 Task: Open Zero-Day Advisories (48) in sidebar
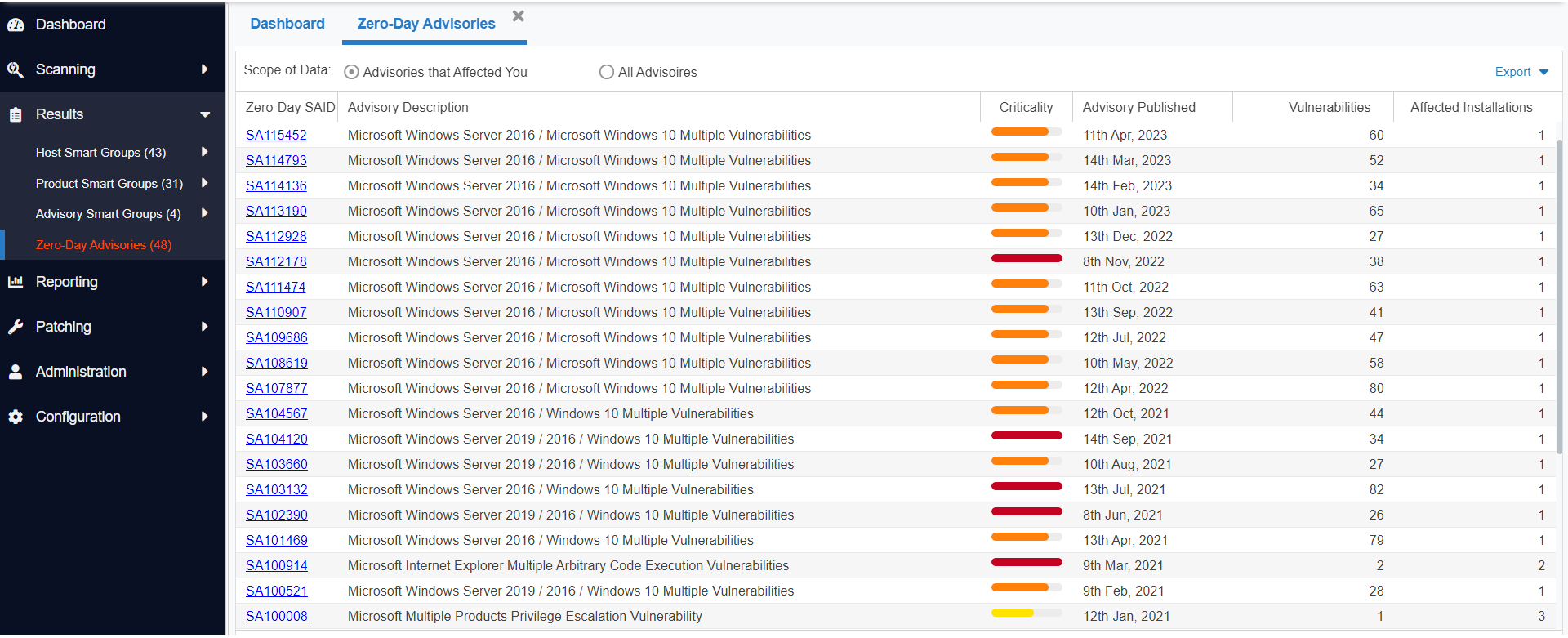point(104,245)
